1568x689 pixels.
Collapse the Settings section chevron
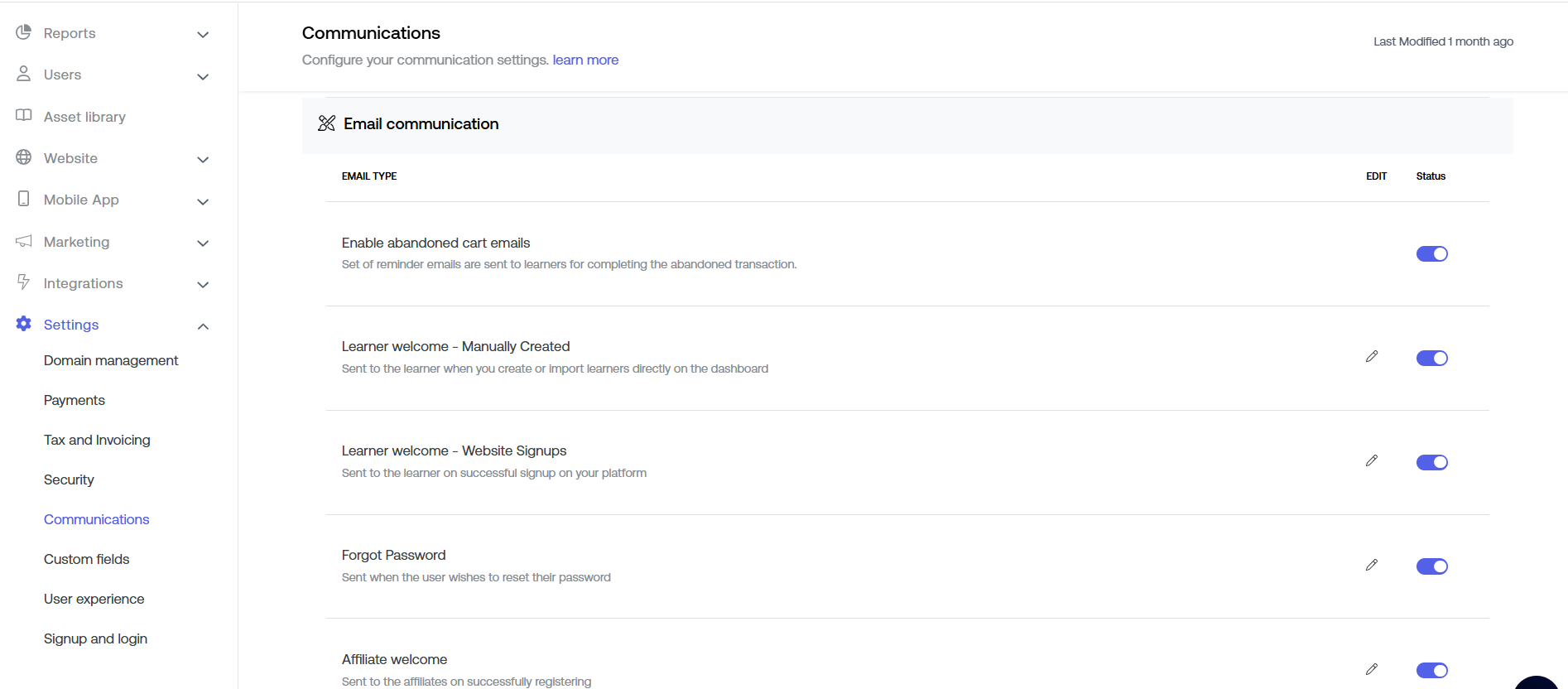point(203,326)
